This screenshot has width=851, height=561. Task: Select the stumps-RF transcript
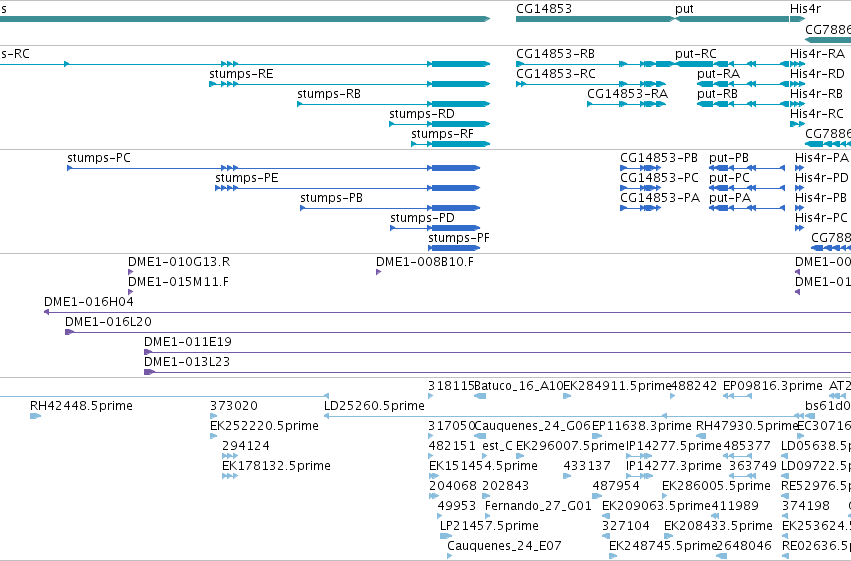pos(450,144)
